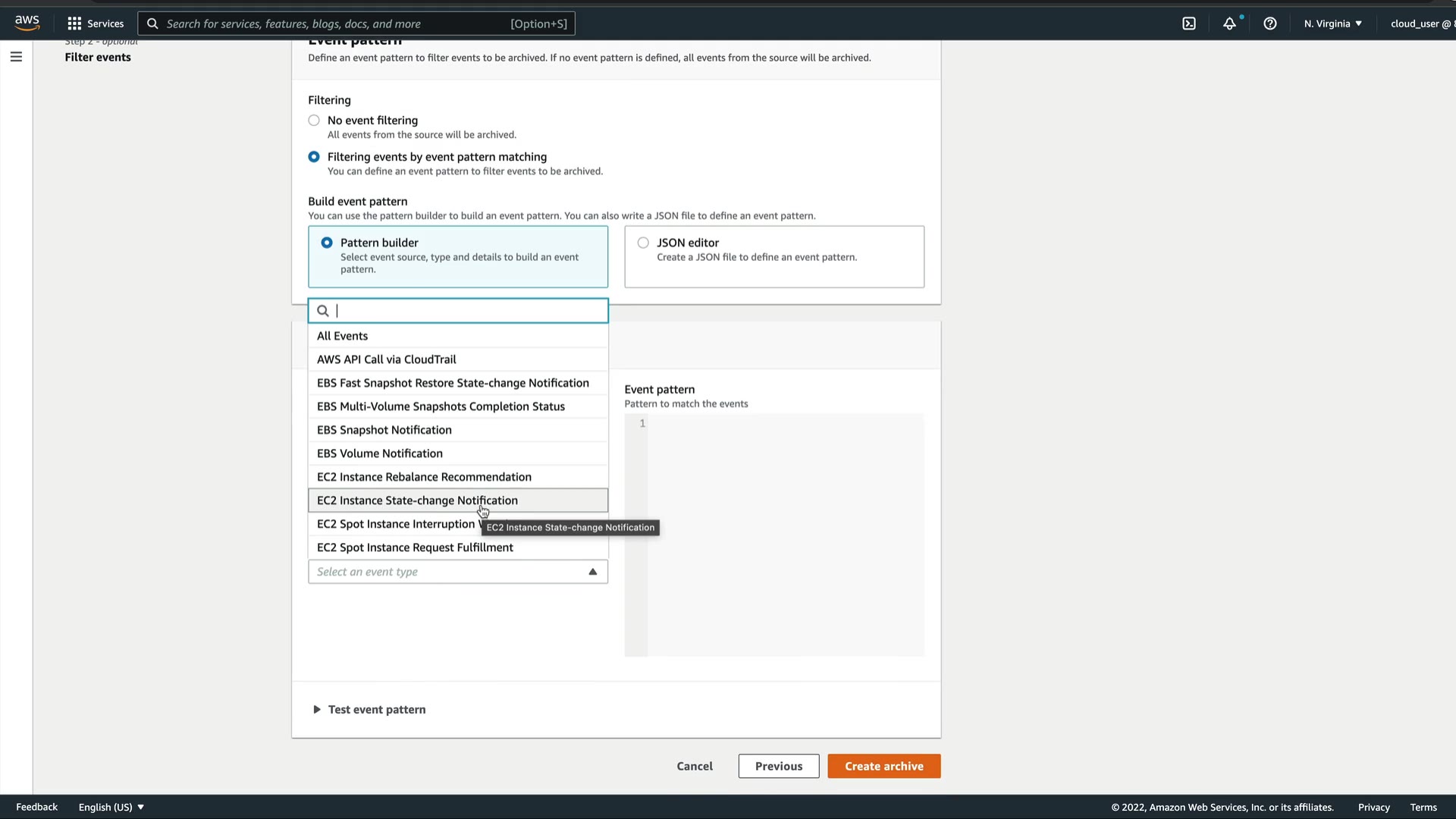The width and height of the screenshot is (1456, 819).
Task: Open the hamburger side navigation menu
Action: pyautogui.click(x=16, y=57)
